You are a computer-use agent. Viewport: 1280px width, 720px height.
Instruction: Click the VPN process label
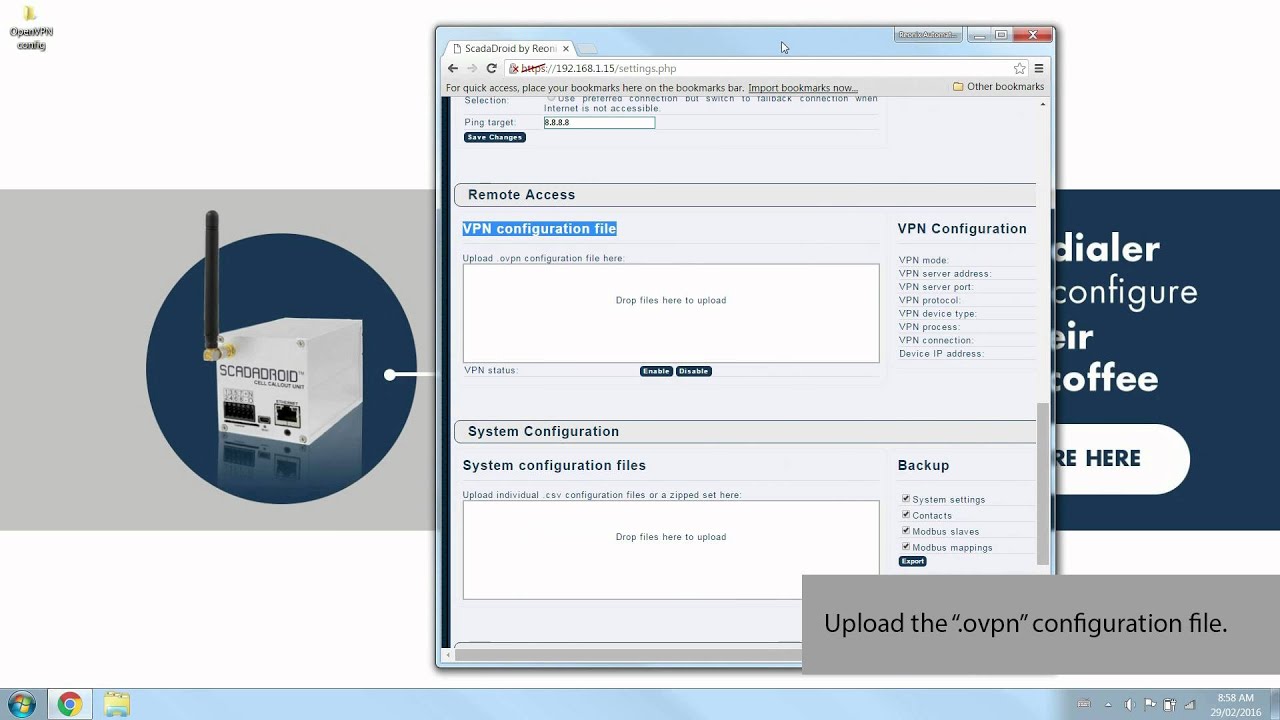click(930, 327)
